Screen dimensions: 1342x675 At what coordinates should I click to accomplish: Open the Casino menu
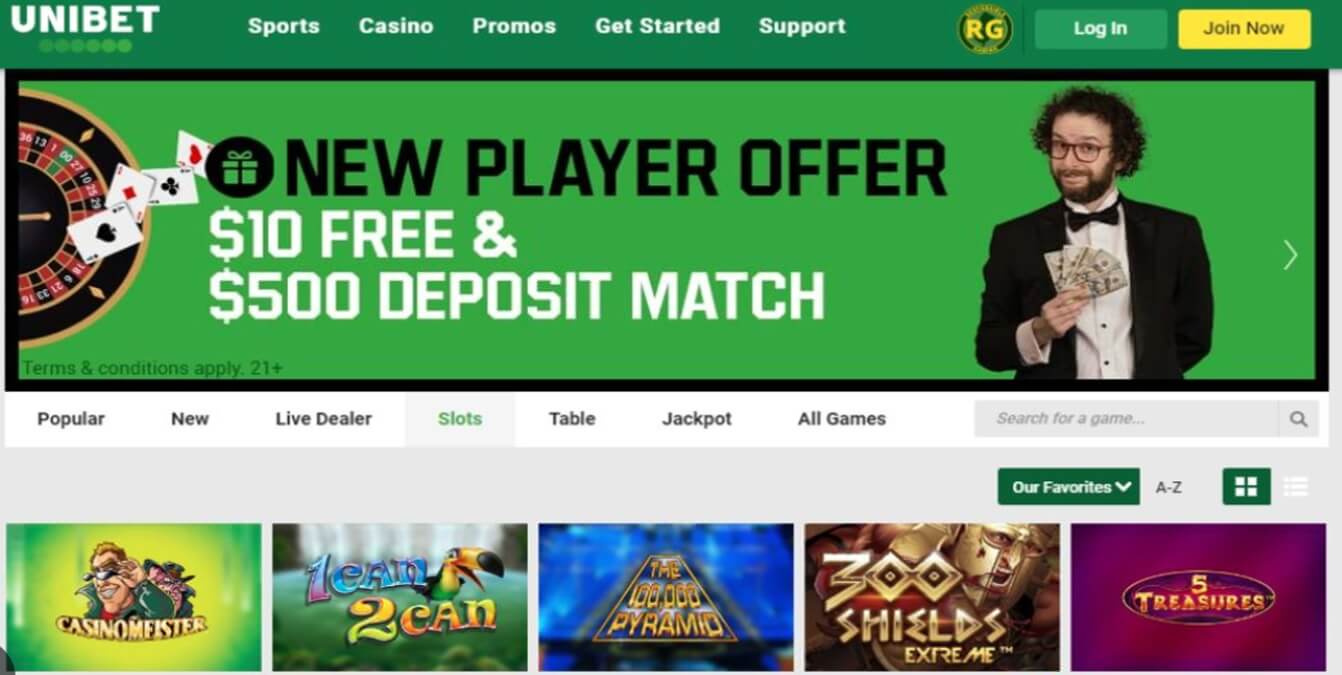[396, 26]
